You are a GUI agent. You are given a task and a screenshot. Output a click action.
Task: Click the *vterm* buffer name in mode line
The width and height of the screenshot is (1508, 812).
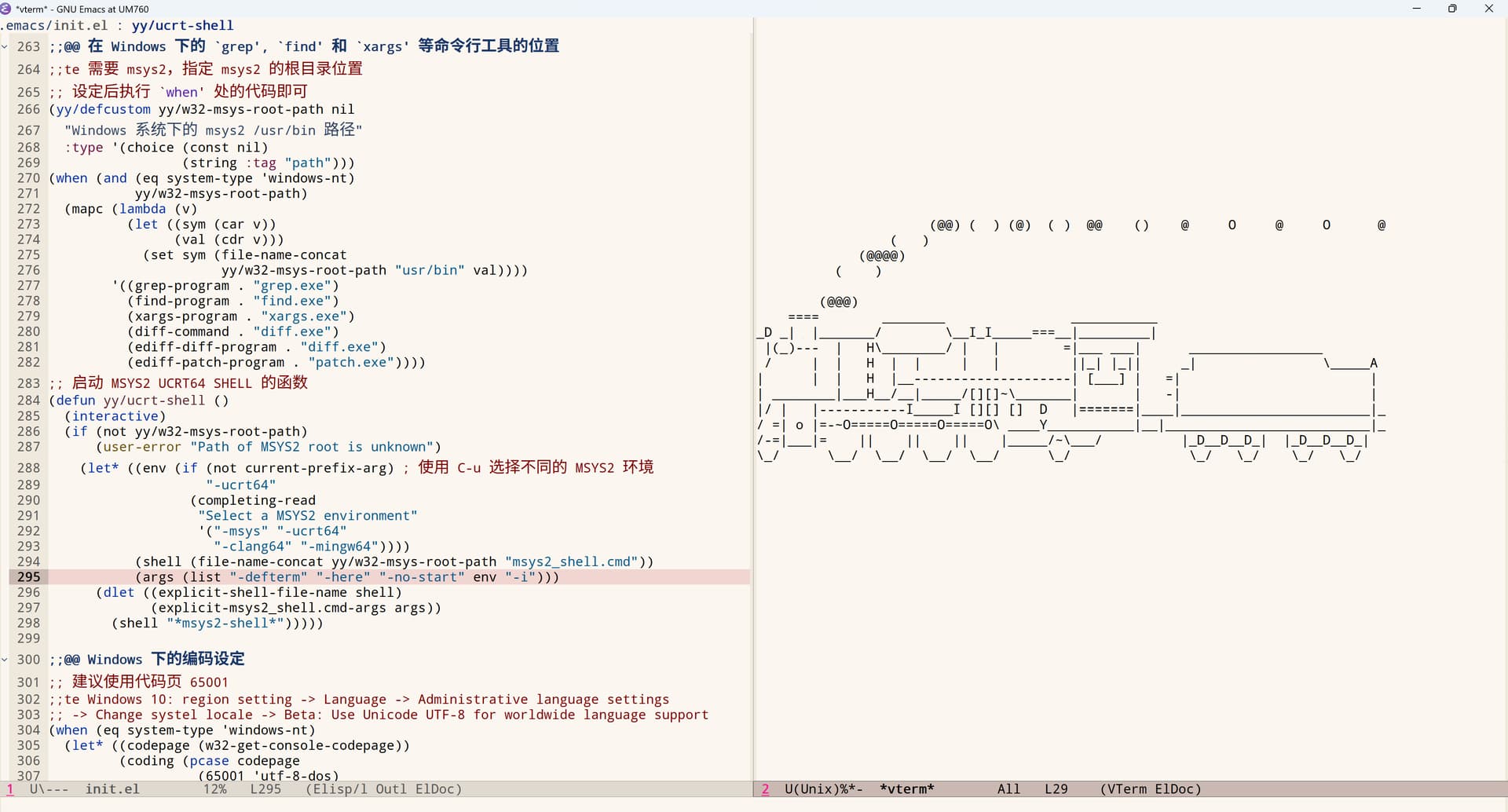tap(906, 789)
